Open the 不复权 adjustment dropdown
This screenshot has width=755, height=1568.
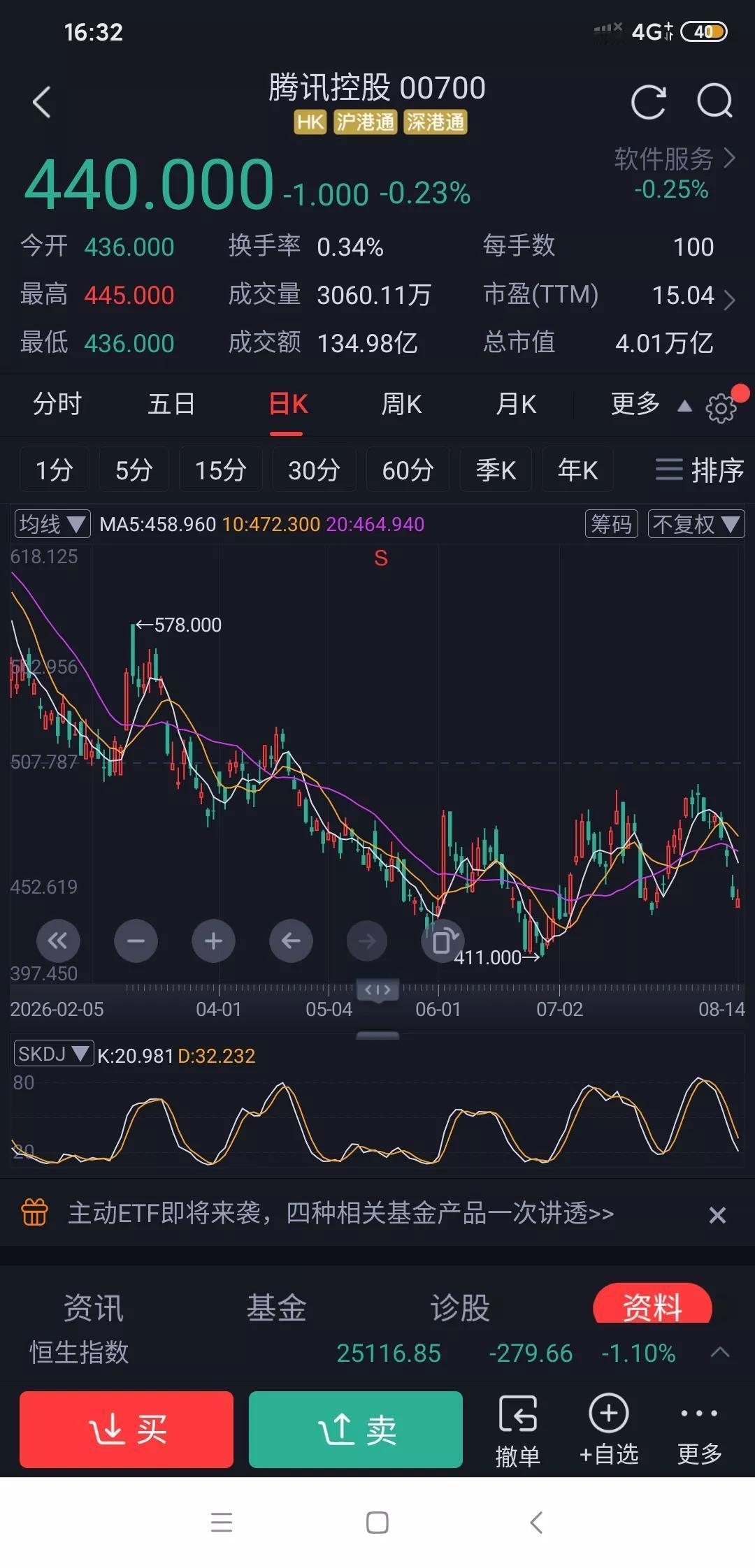point(696,524)
